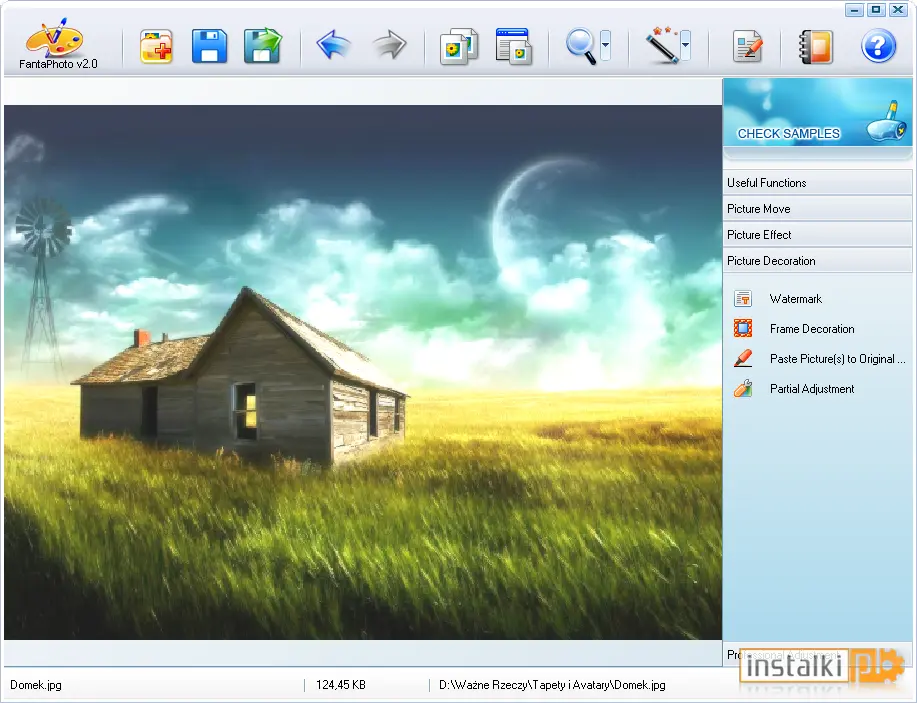The width and height of the screenshot is (917, 703).
Task: Select the Partial Adjustment option
Action: click(812, 389)
